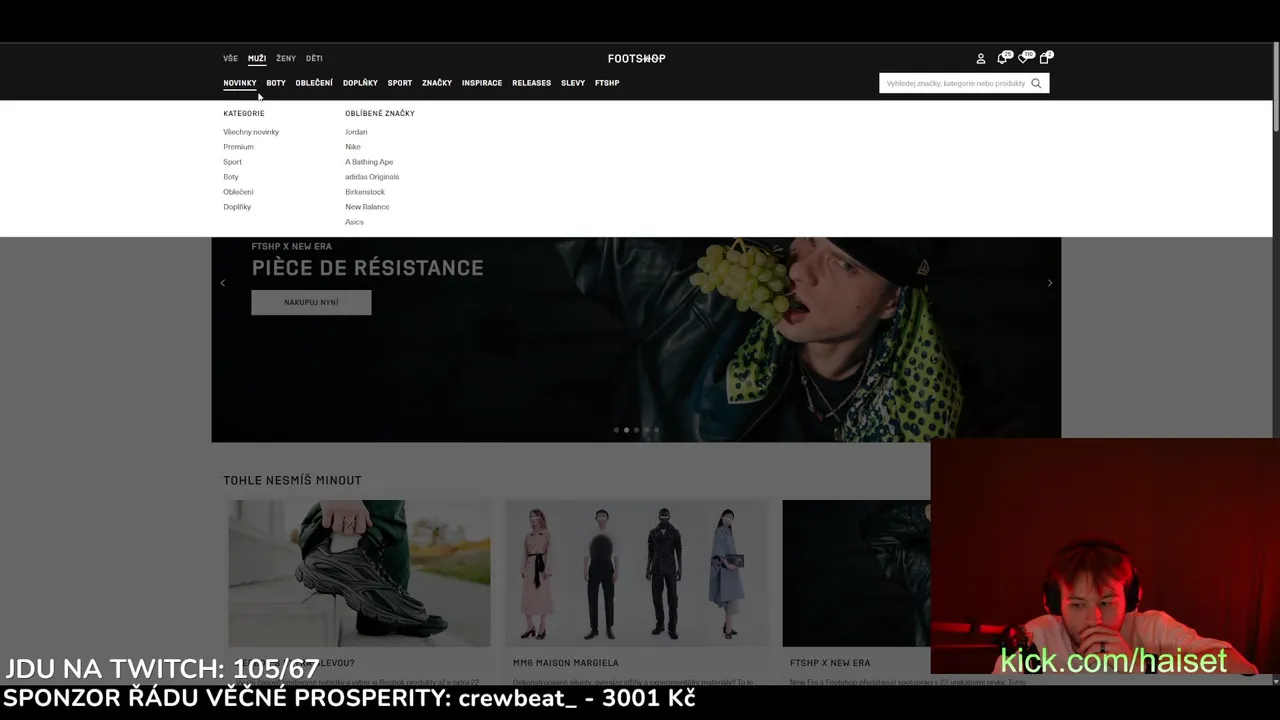The image size is (1280, 720).
Task: Click Asics brand link
Action: 354,222
